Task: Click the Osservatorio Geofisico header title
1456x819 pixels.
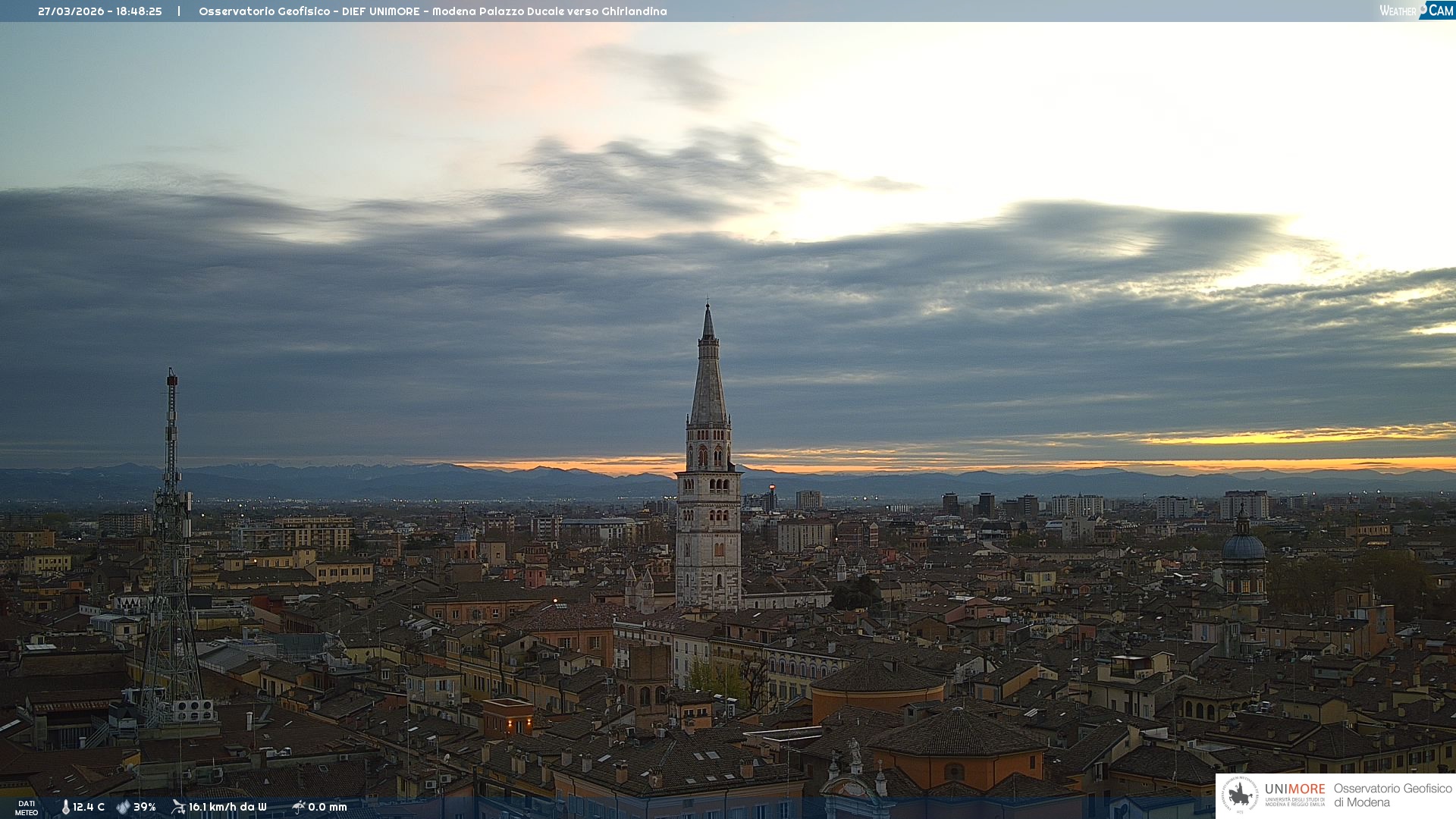Action: 264,11
